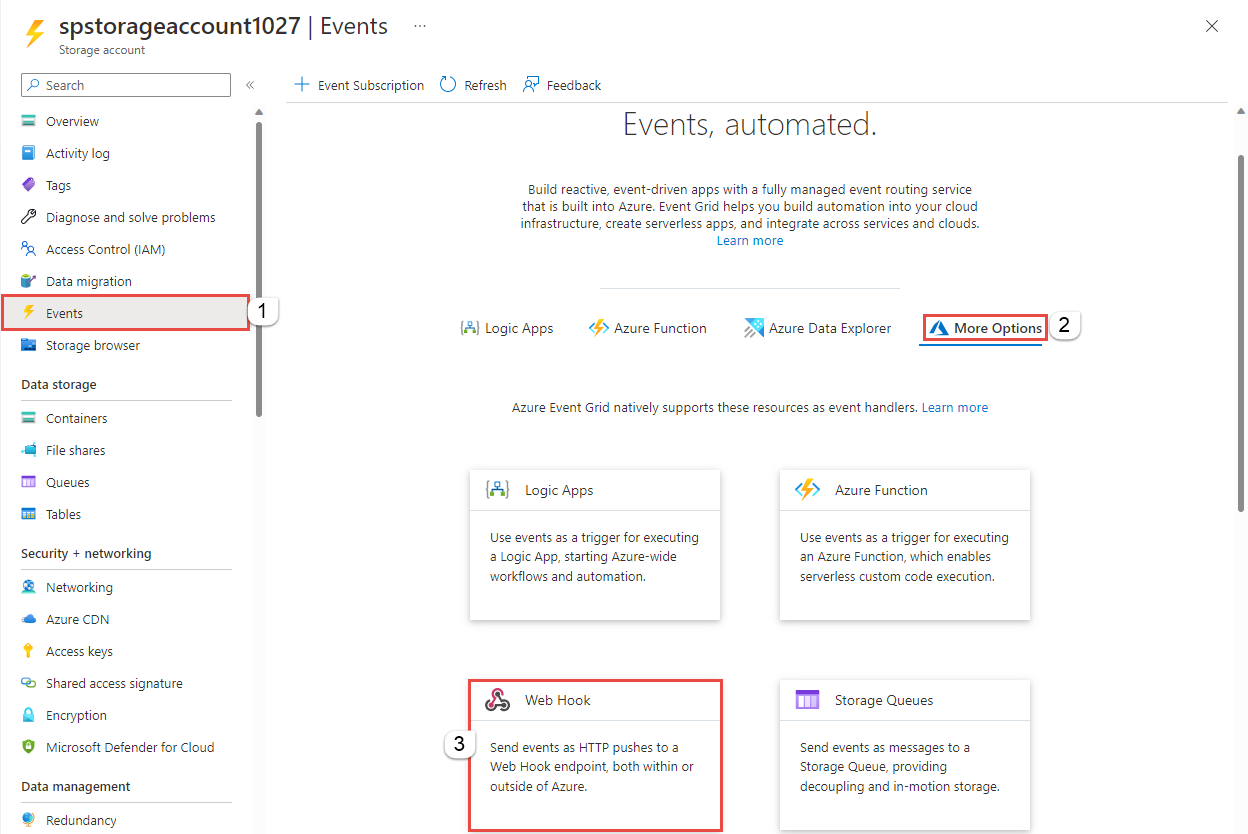Click the Azure CDN cloud icon

click(28, 619)
